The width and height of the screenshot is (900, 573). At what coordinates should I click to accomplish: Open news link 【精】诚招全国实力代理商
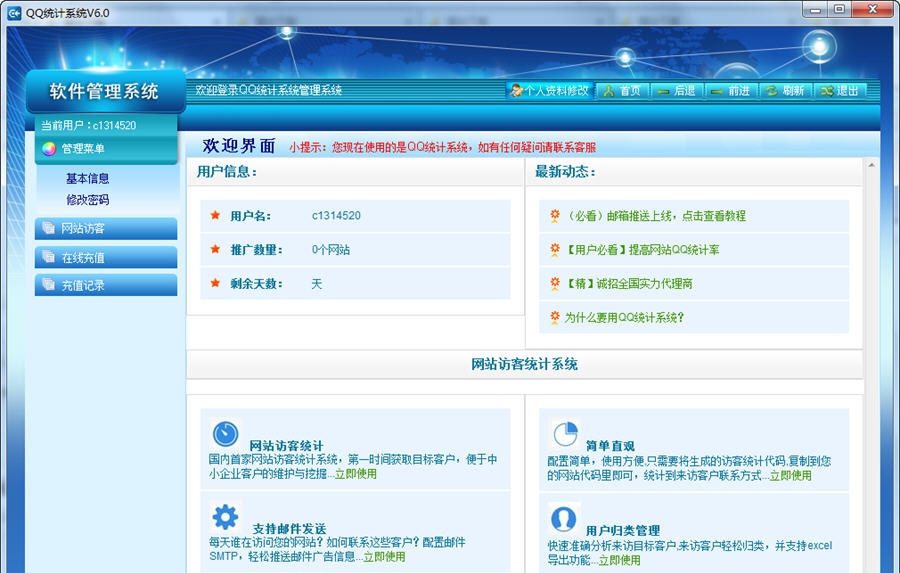coord(629,284)
